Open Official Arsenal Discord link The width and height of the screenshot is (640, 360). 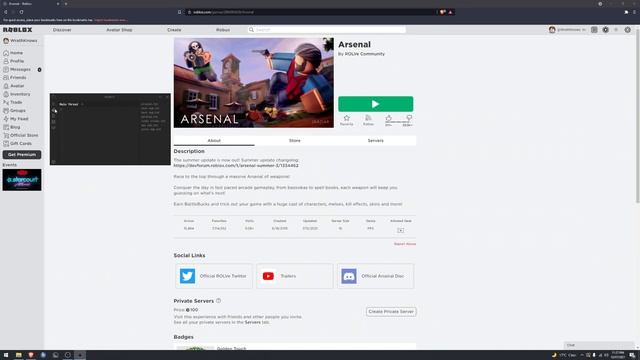click(x=376, y=276)
